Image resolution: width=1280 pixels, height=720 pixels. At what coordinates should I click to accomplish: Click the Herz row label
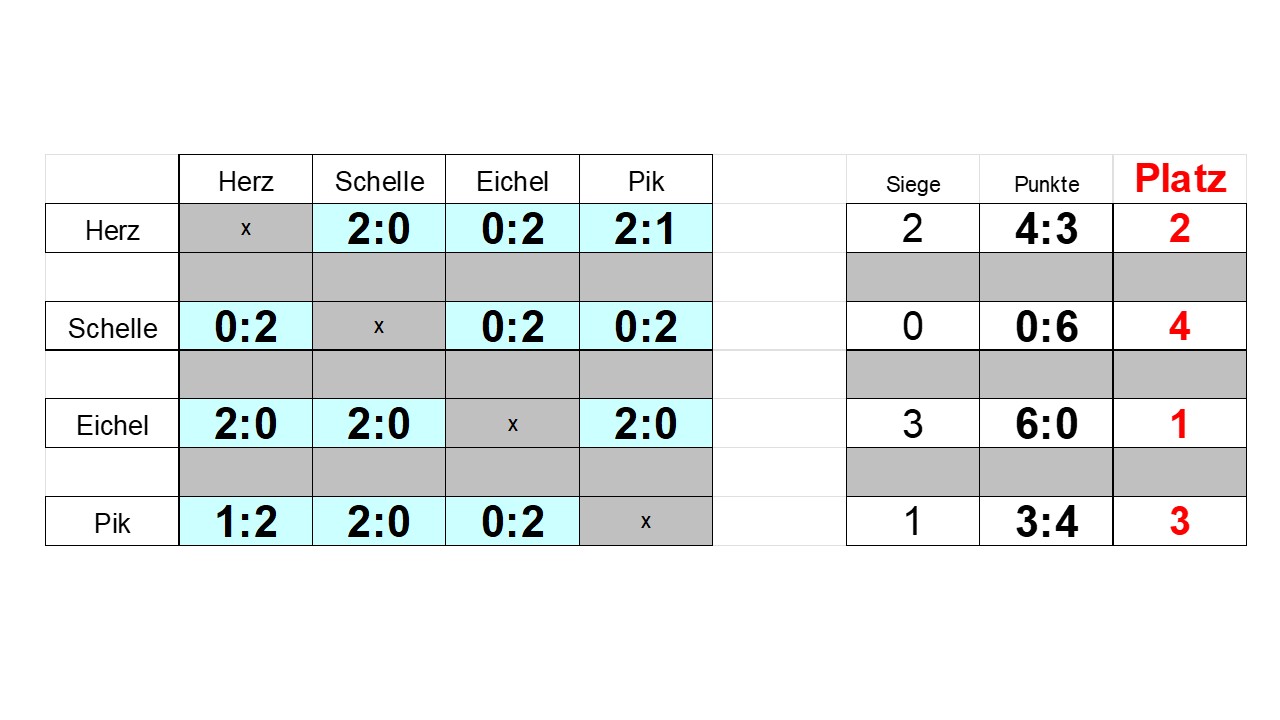(112, 228)
